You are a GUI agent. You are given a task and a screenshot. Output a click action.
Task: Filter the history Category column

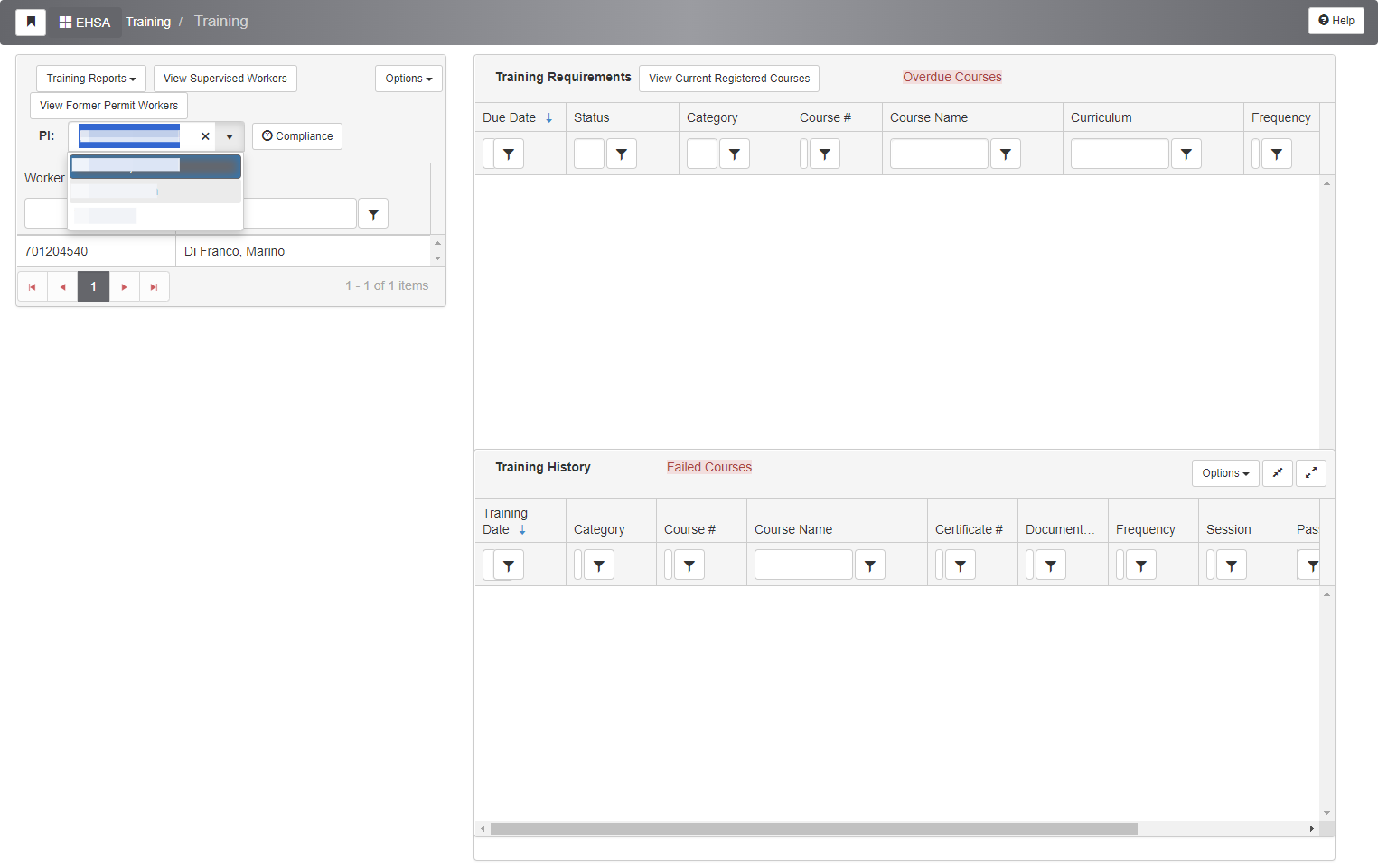point(599,565)
